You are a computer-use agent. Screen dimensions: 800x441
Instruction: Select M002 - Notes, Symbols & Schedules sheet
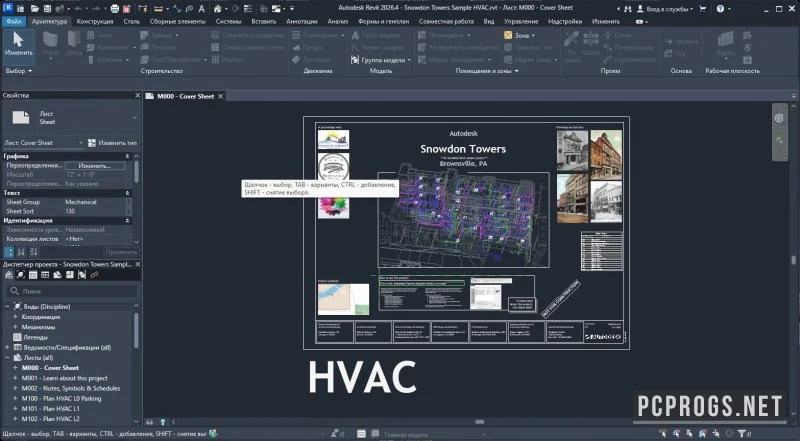[x=71, y=388]
